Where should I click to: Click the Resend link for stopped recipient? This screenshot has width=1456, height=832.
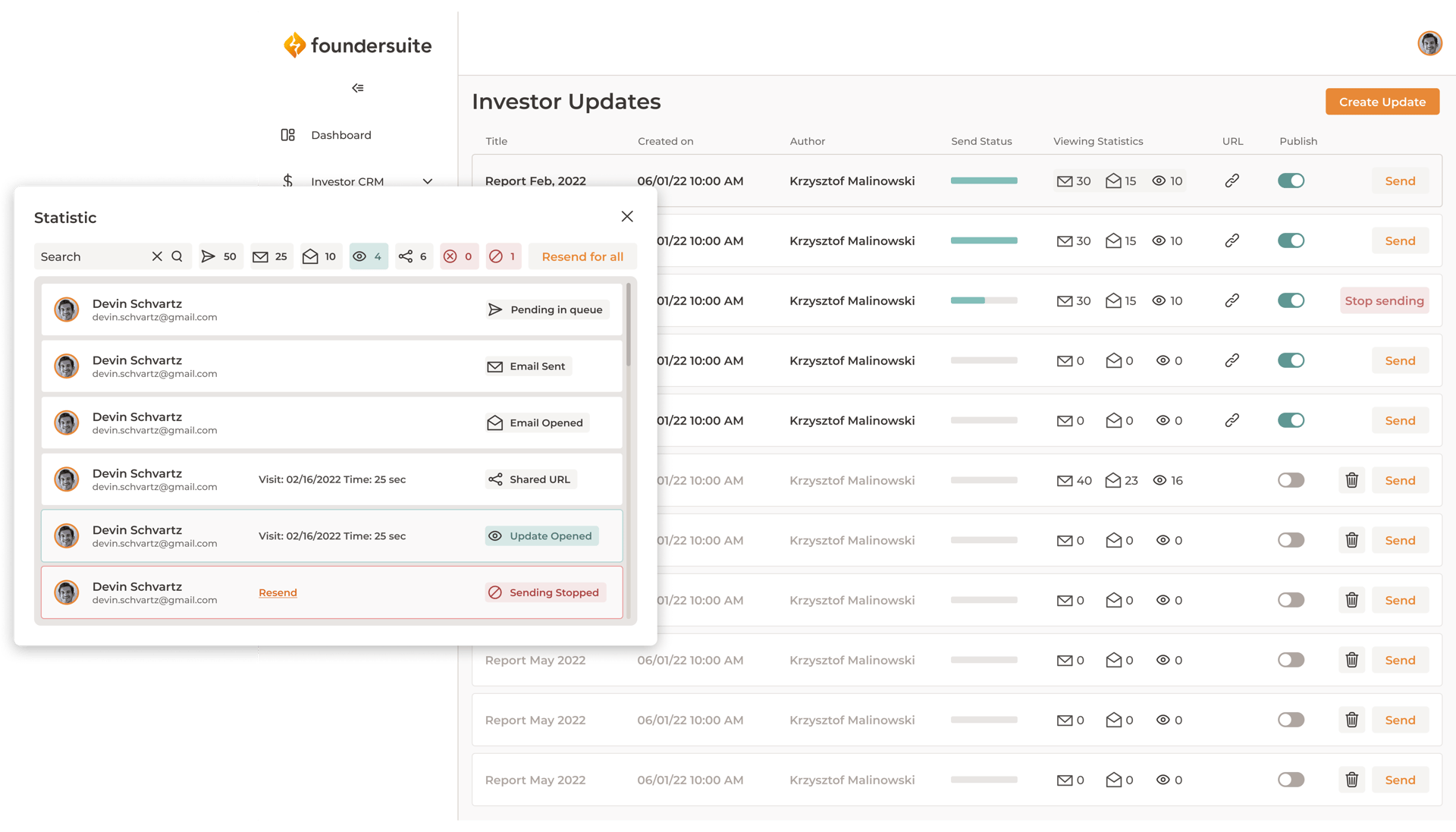(x=278, y=592)
